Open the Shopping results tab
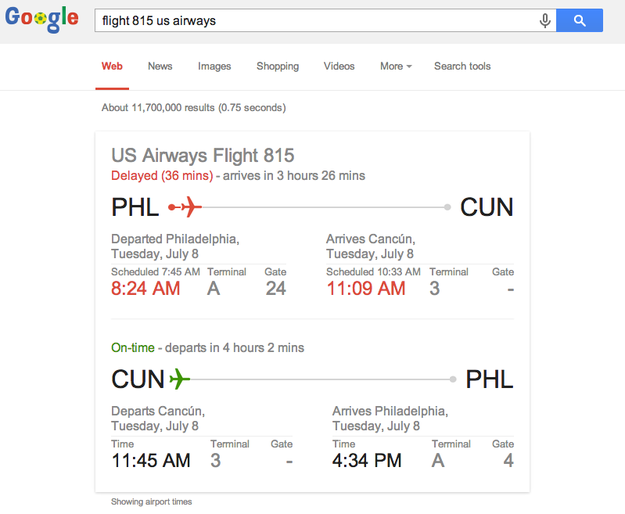This screenshot has width=625, height=514. [x=277, y=66]
